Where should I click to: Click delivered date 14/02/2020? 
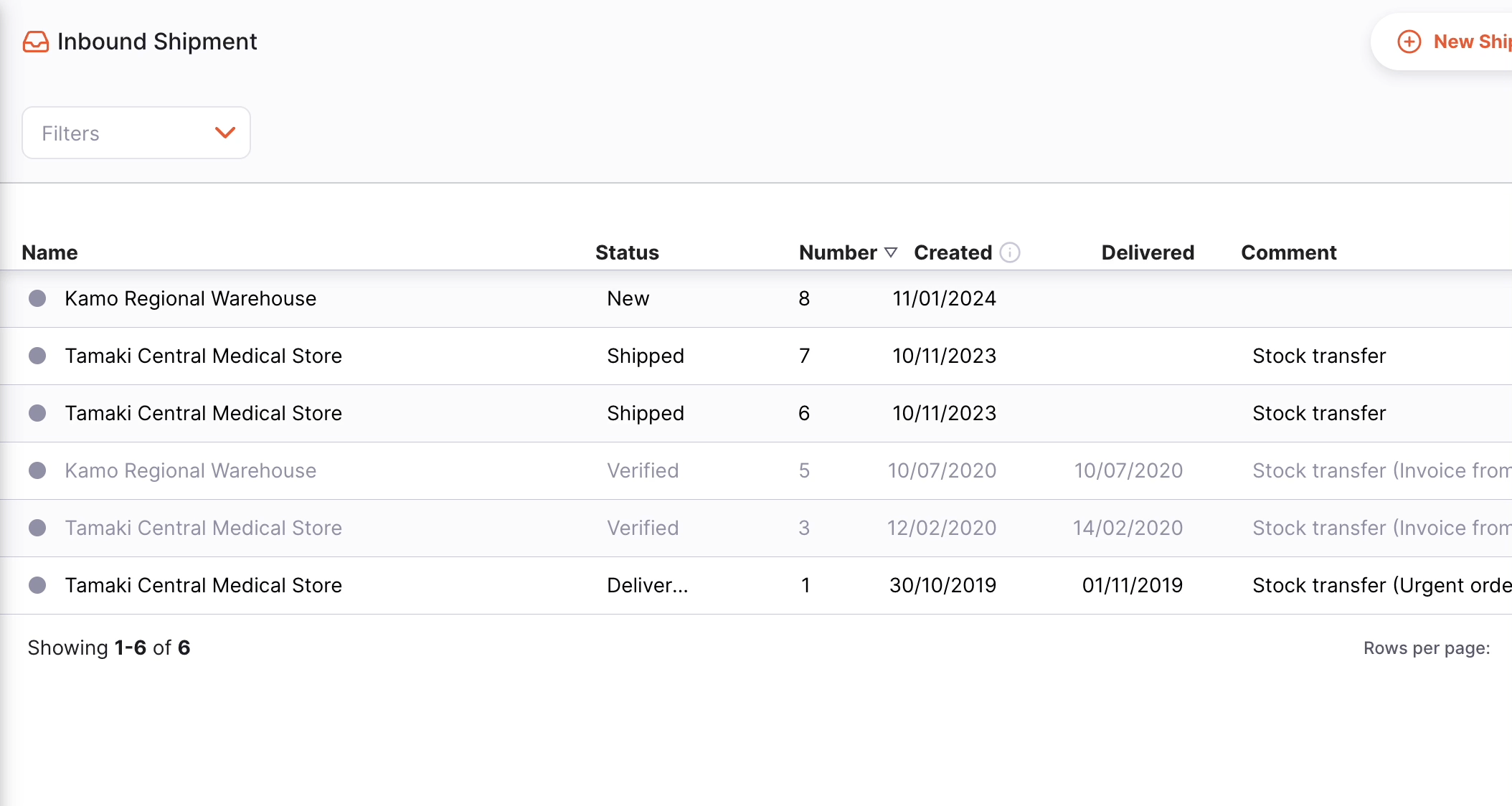(1128, 528)
